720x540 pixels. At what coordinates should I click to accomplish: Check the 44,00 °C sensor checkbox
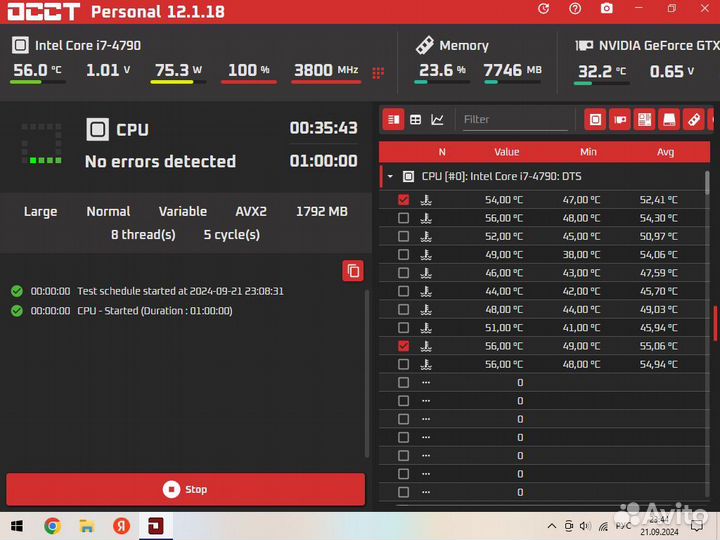pos(404,291)
